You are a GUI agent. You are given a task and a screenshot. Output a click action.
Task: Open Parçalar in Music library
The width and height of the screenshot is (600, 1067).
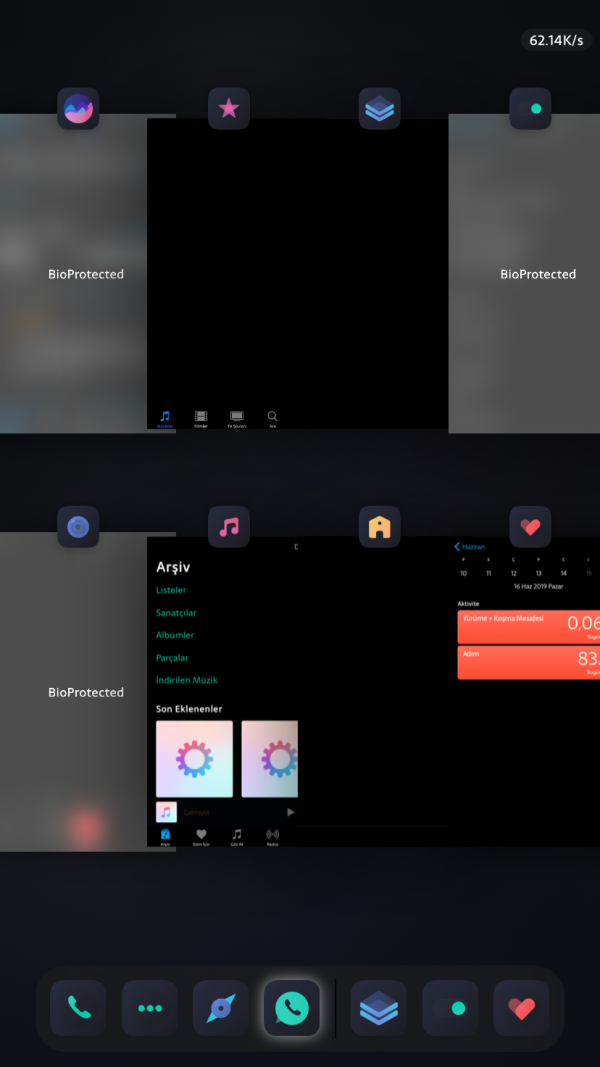click(x=172, y=658)
